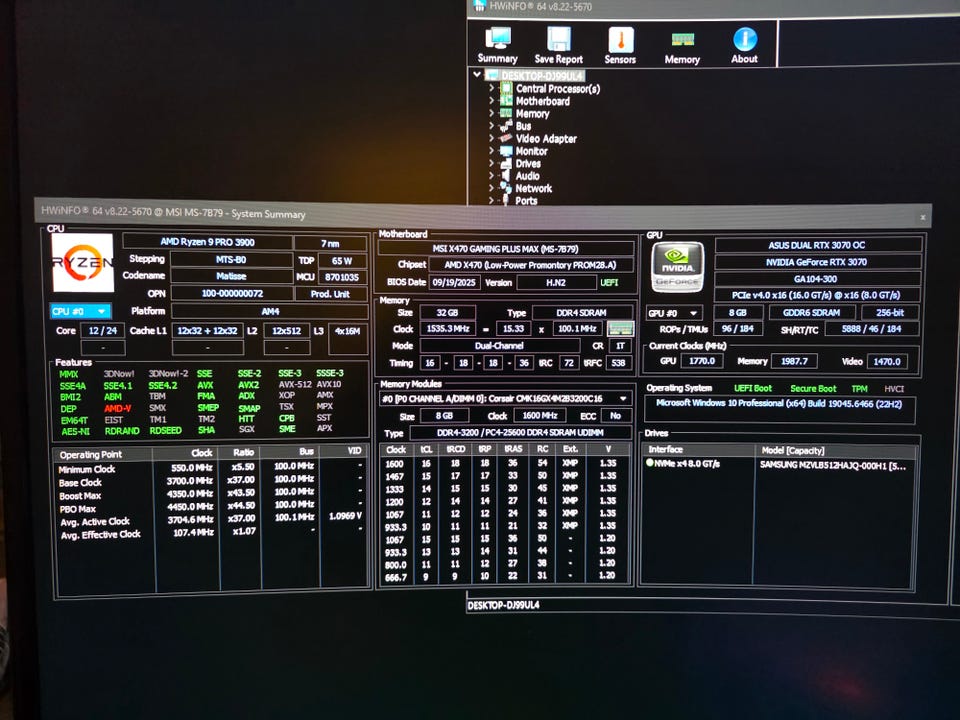Click the Motherboard tree node icon

(506, 100)
